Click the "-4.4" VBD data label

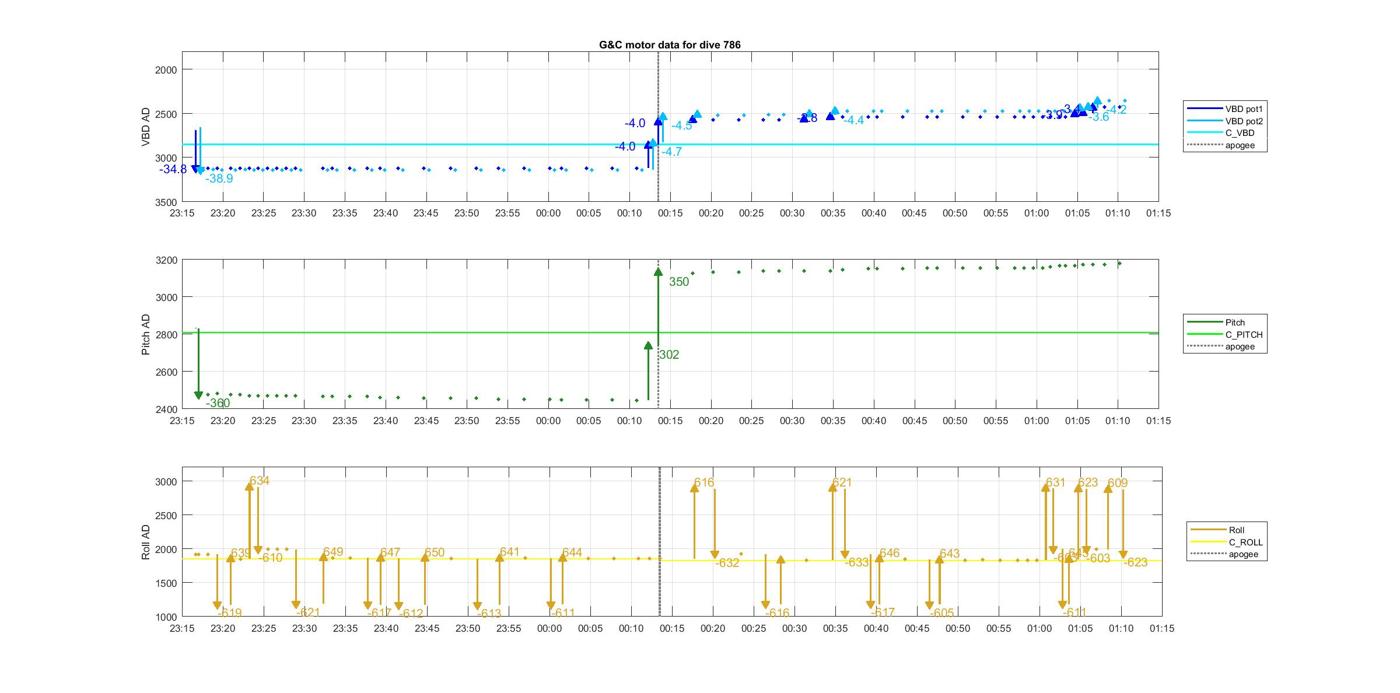click(x=854, y=120)
